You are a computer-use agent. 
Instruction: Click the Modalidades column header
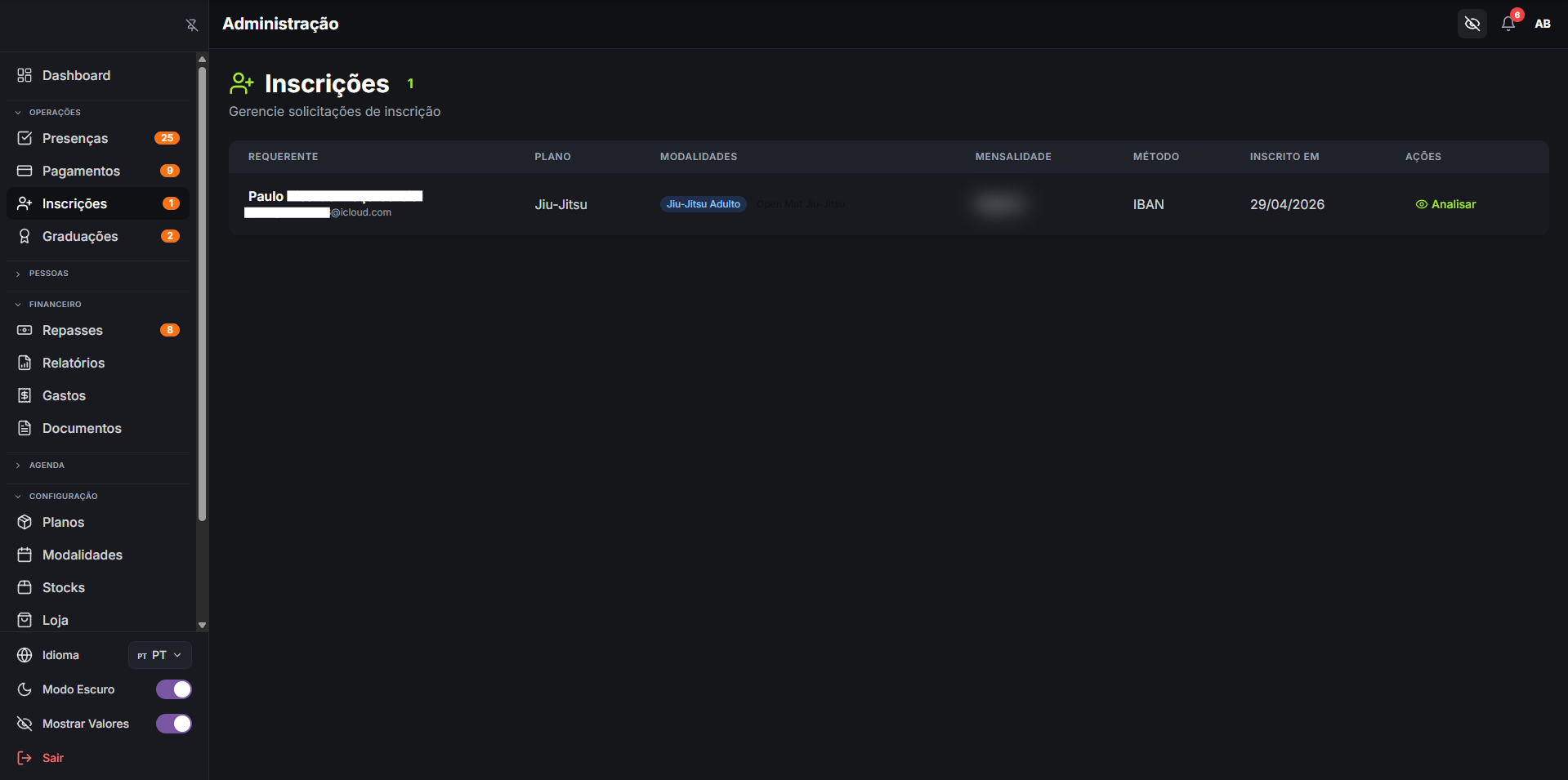[x=699, y=157]
